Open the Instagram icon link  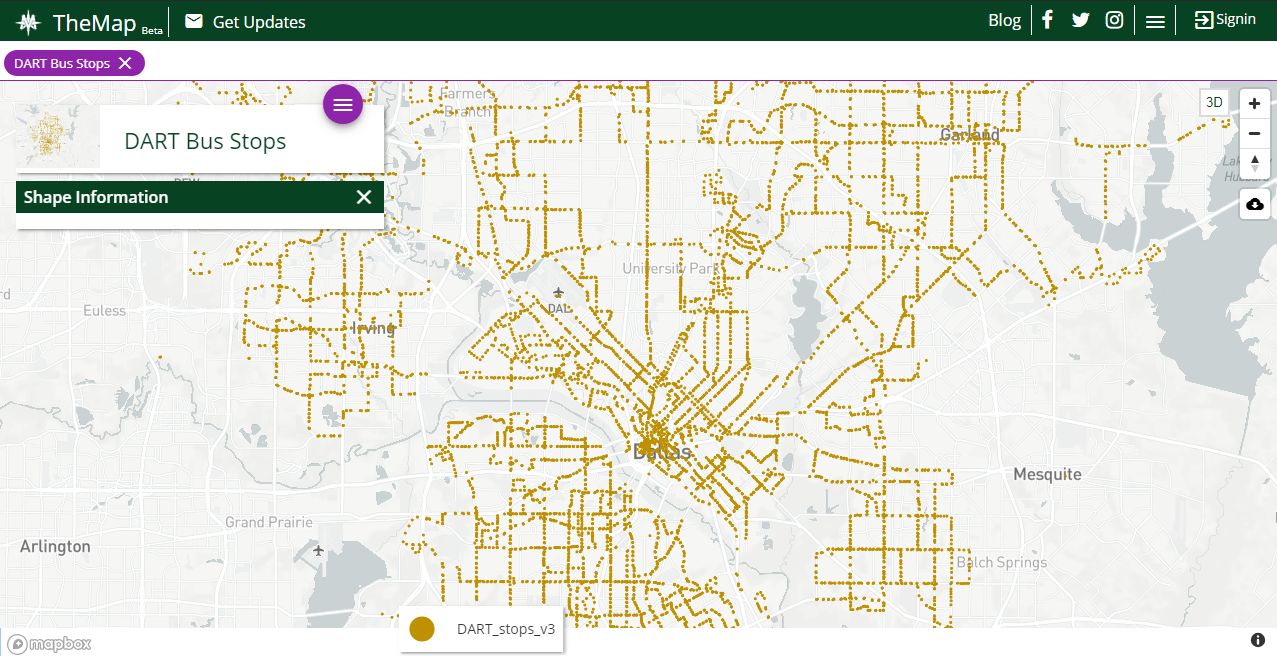point(1114,20)
